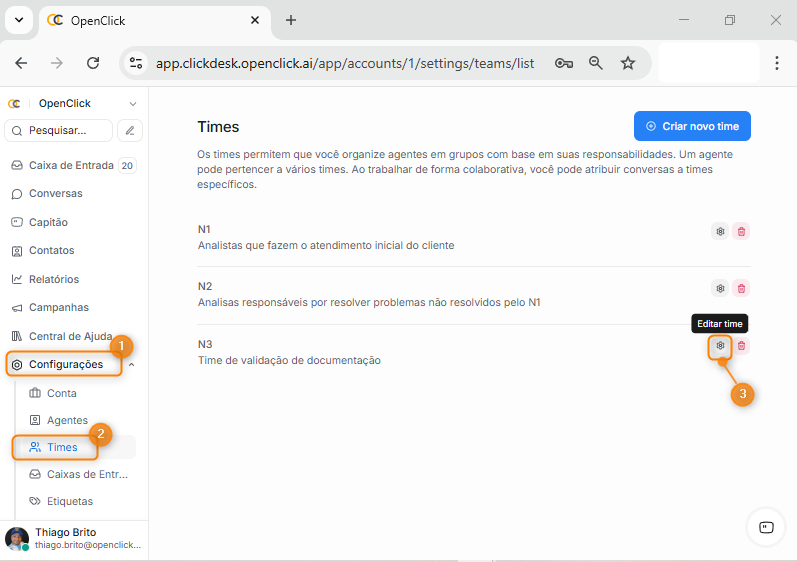The image size is (797, 562).
Task: Open Thiago Brito's profile menu
Action: 74,539
